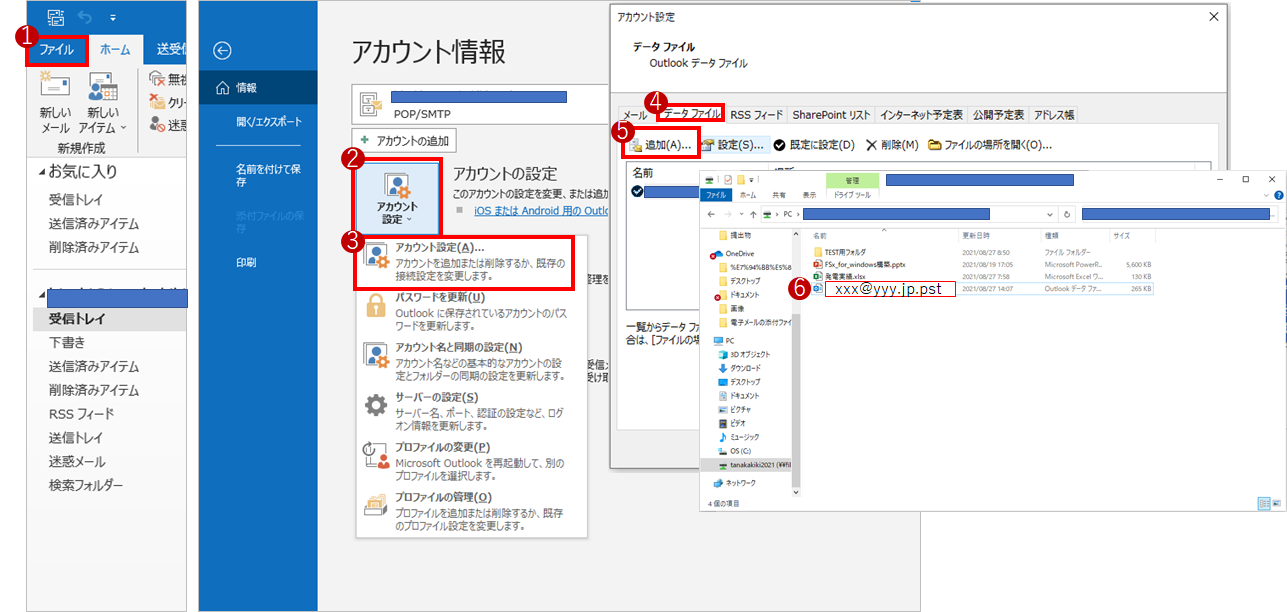Image resolution: width=1287 pixels, height=612 pixels.
Task: Select 受信トレイ under お気に入り
Action: tap(76, 199)
